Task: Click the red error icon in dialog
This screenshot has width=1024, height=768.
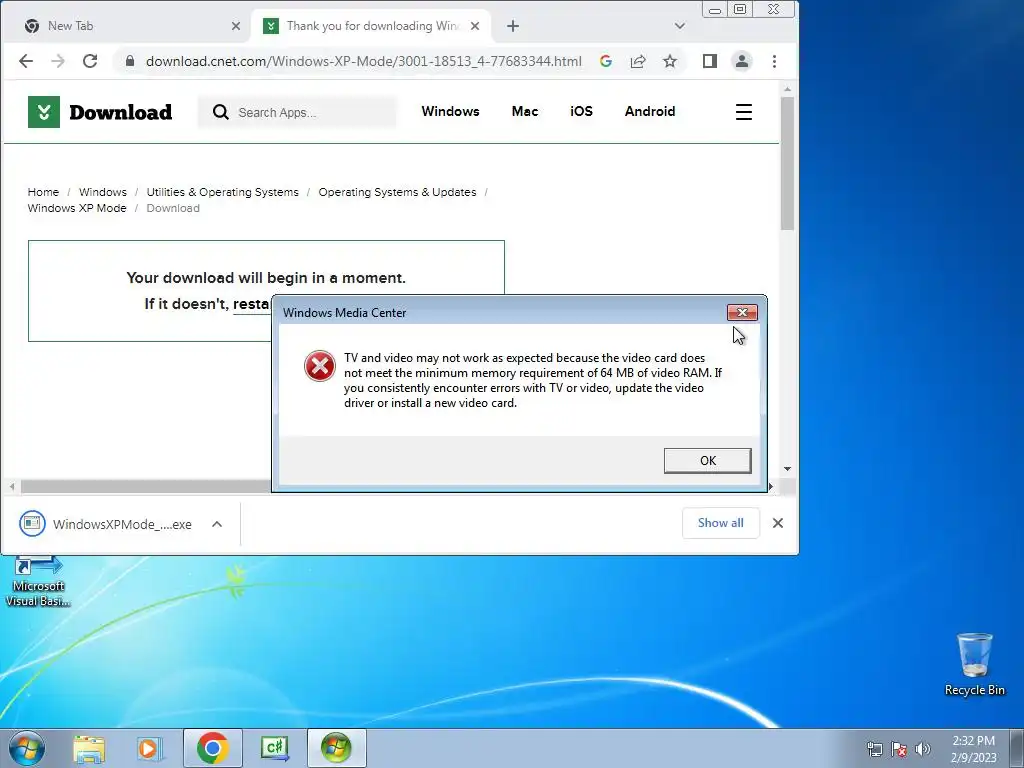Action: point(319,366)
